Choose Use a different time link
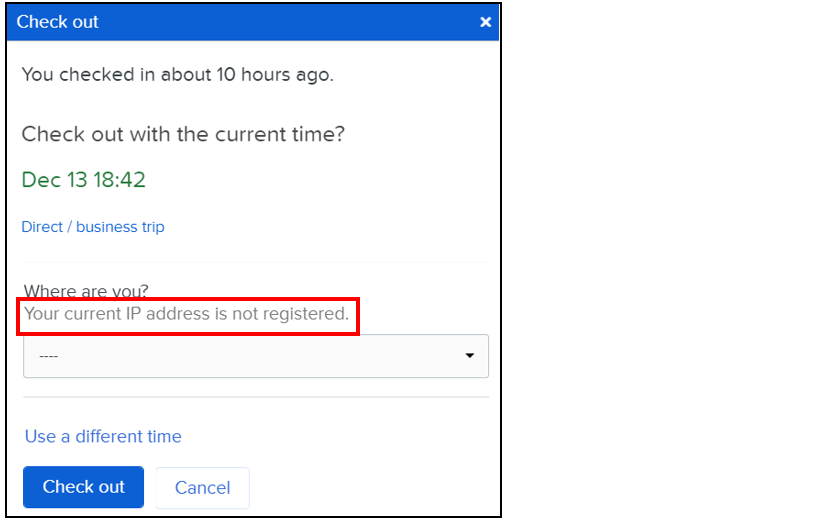818x519 pixels. pos(103,436)
